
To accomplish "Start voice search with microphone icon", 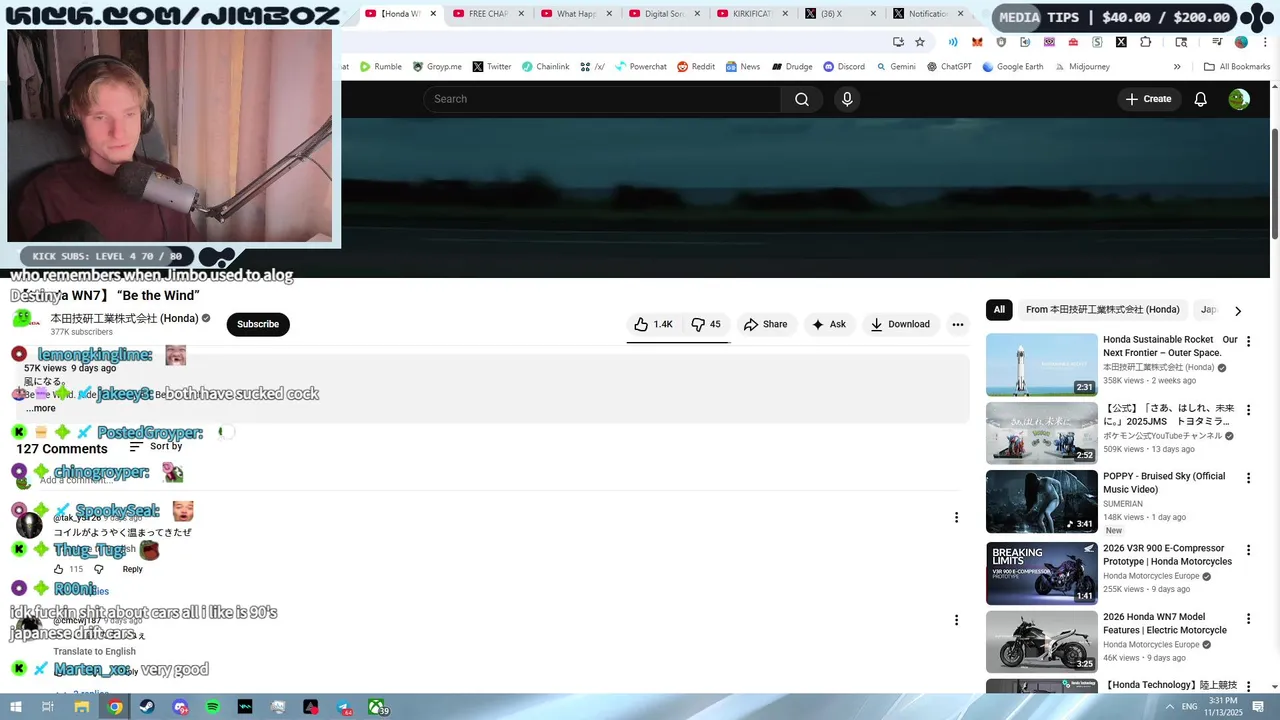I will click(x=847, y=99).
